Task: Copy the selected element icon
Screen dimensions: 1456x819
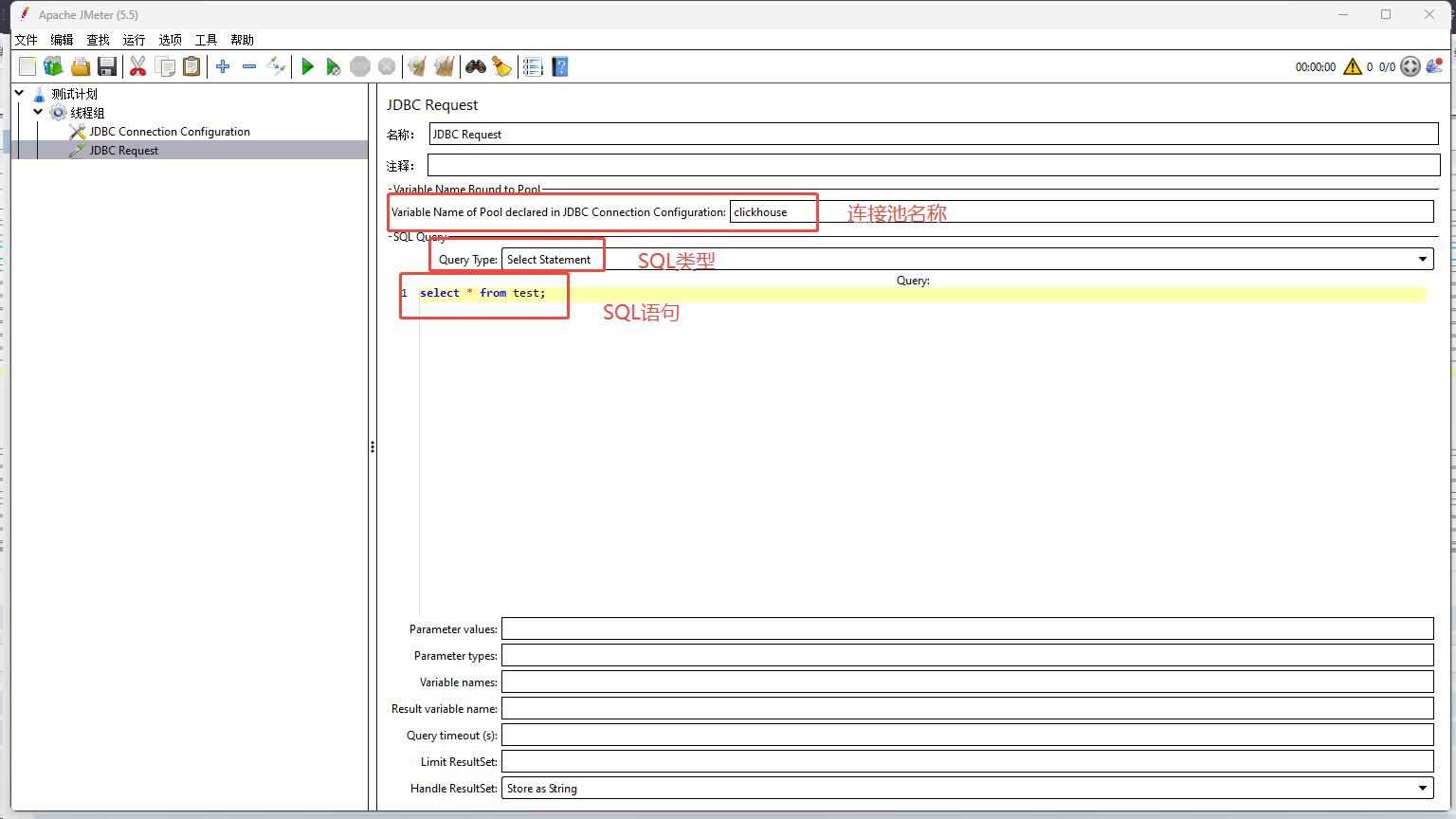Action: click(x=165, y=66)
